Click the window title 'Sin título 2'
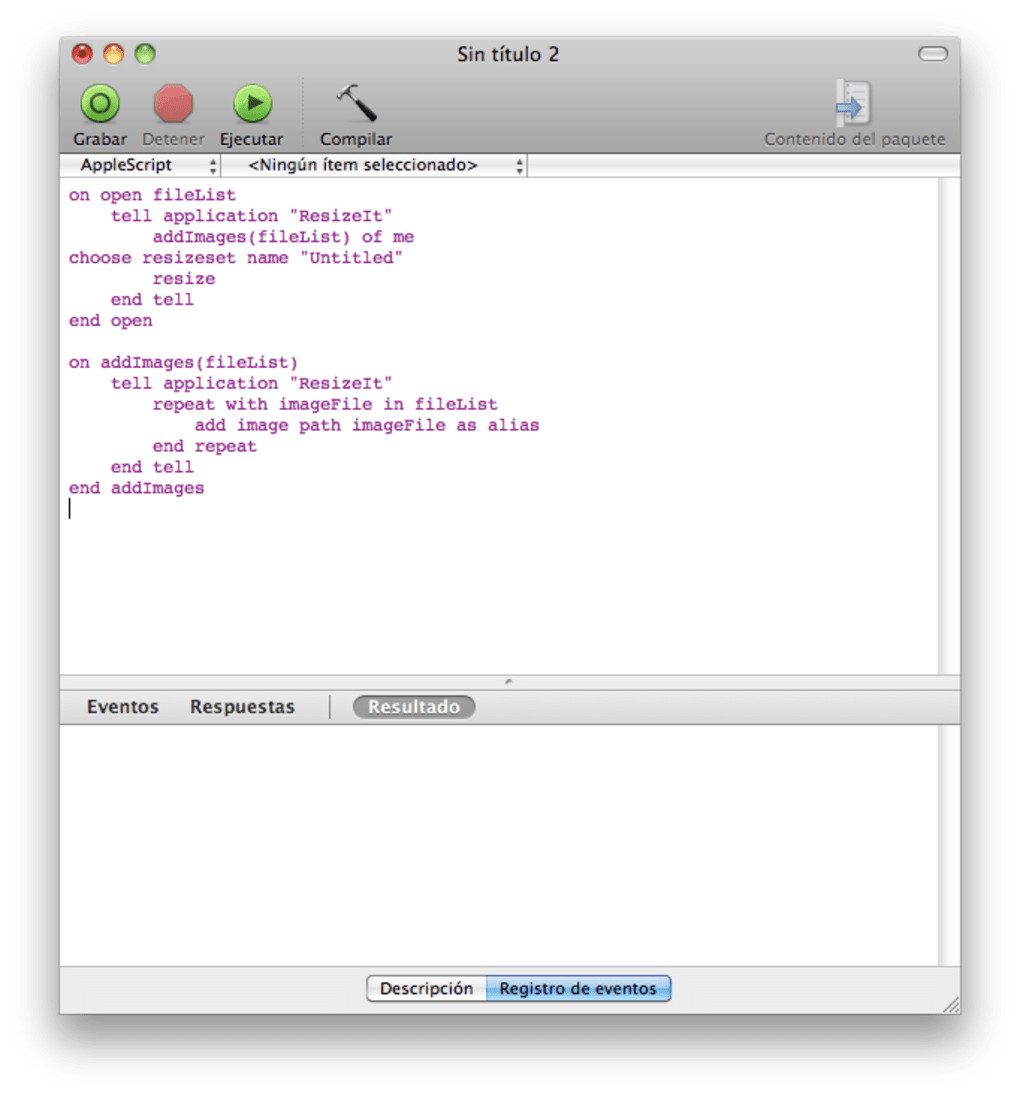 (508, 54)
